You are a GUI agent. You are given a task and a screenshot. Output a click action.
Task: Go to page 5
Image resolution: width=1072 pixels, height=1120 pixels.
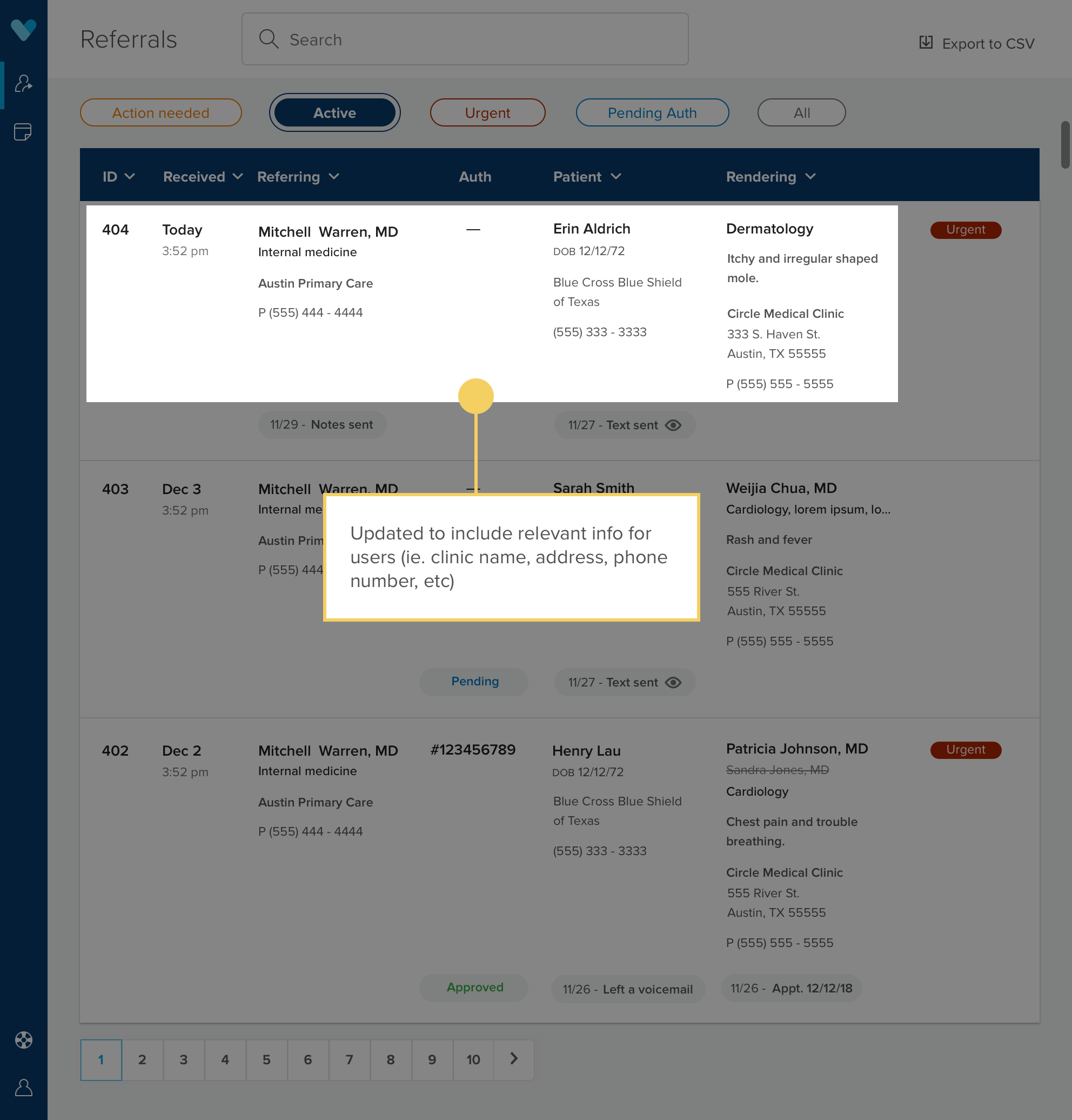[266, 1059]
